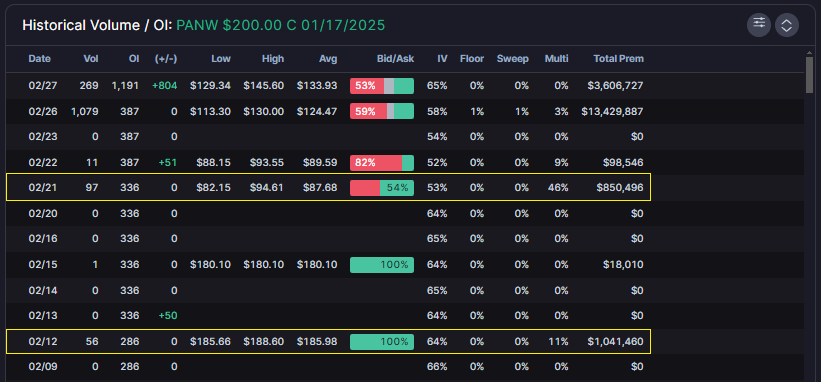Click the 1,079 volume value

tap(85, 111)
